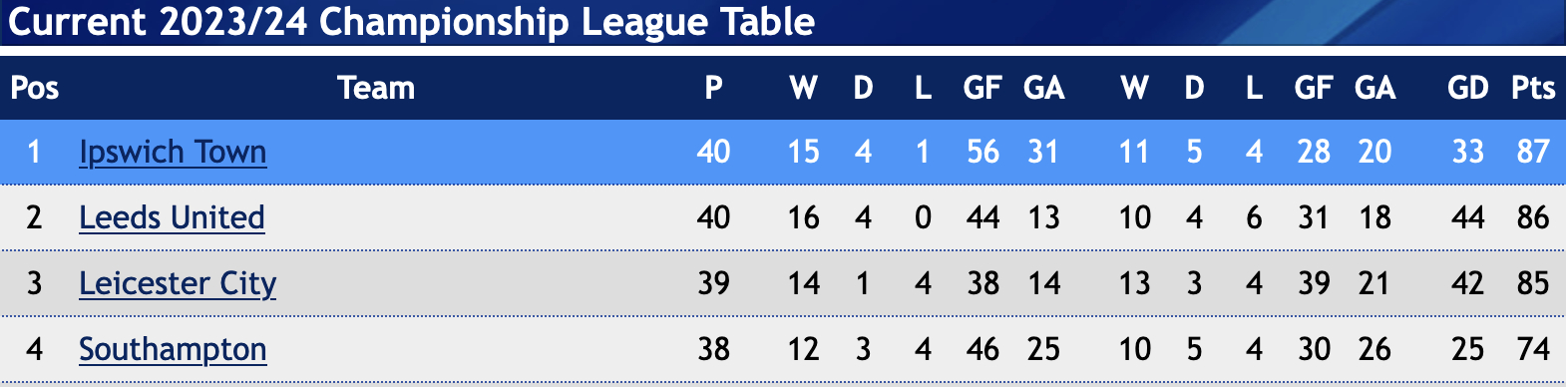Select Southampton's 74 points value
Screen dimensions: 1568x387
1533,349
